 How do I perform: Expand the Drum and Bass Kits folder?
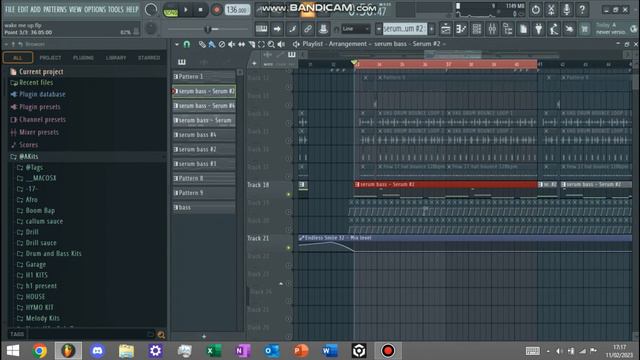coord(53,253)
